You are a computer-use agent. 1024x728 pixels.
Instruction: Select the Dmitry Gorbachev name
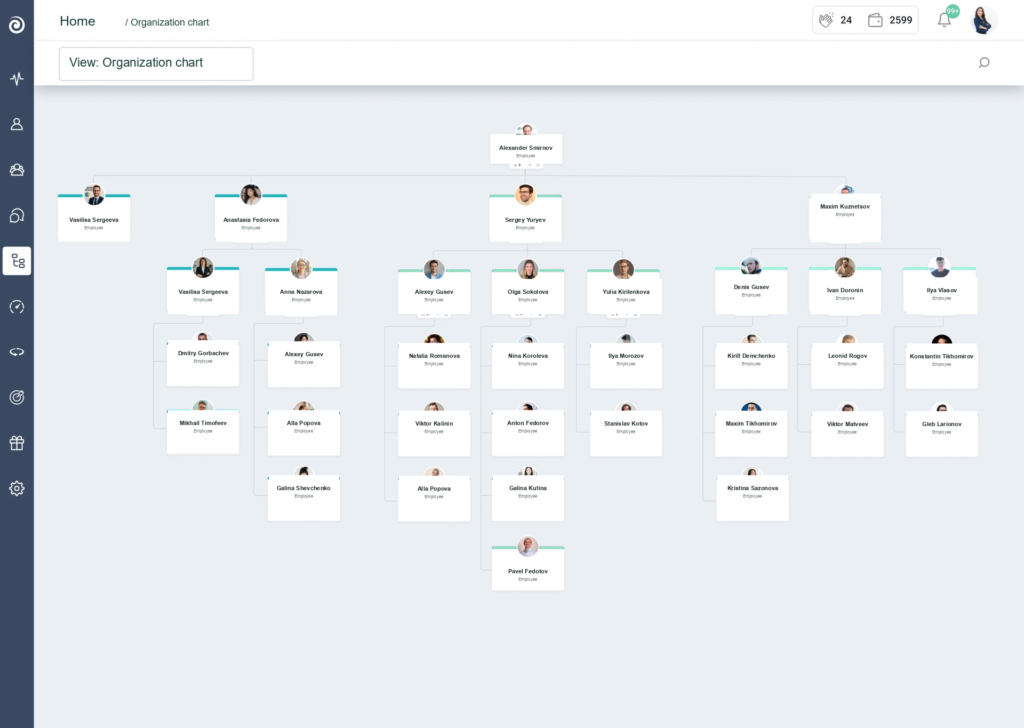click(203, 353)
